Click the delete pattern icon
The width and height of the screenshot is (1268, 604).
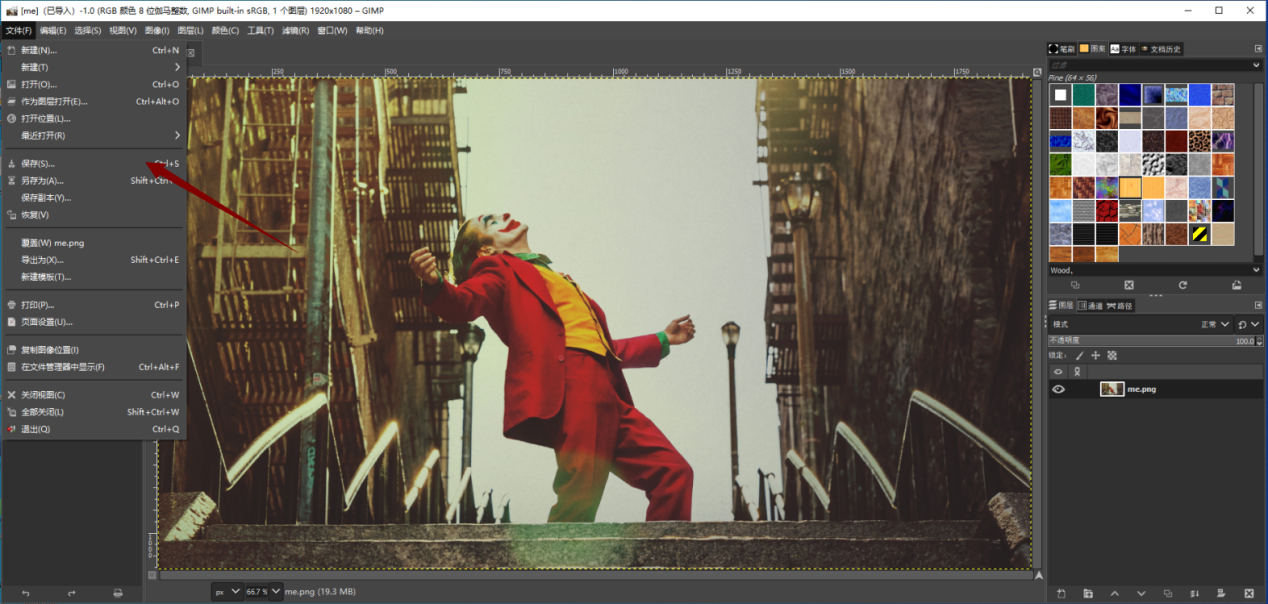1129,285
